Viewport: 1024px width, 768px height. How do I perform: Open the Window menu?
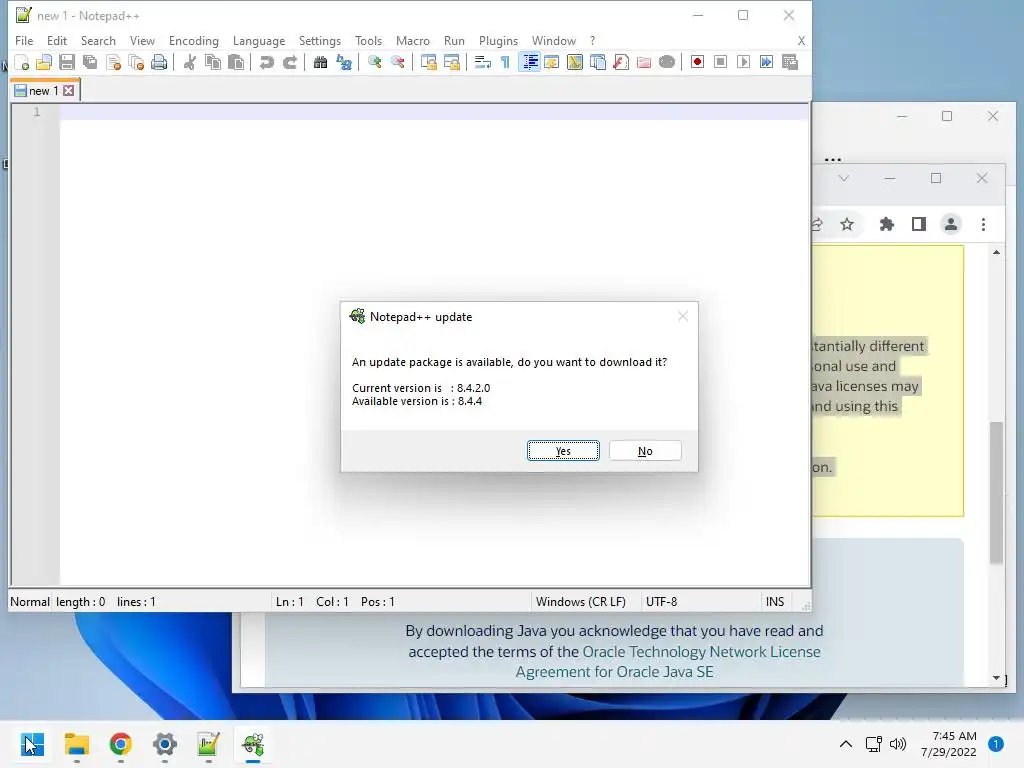point(554,40)
